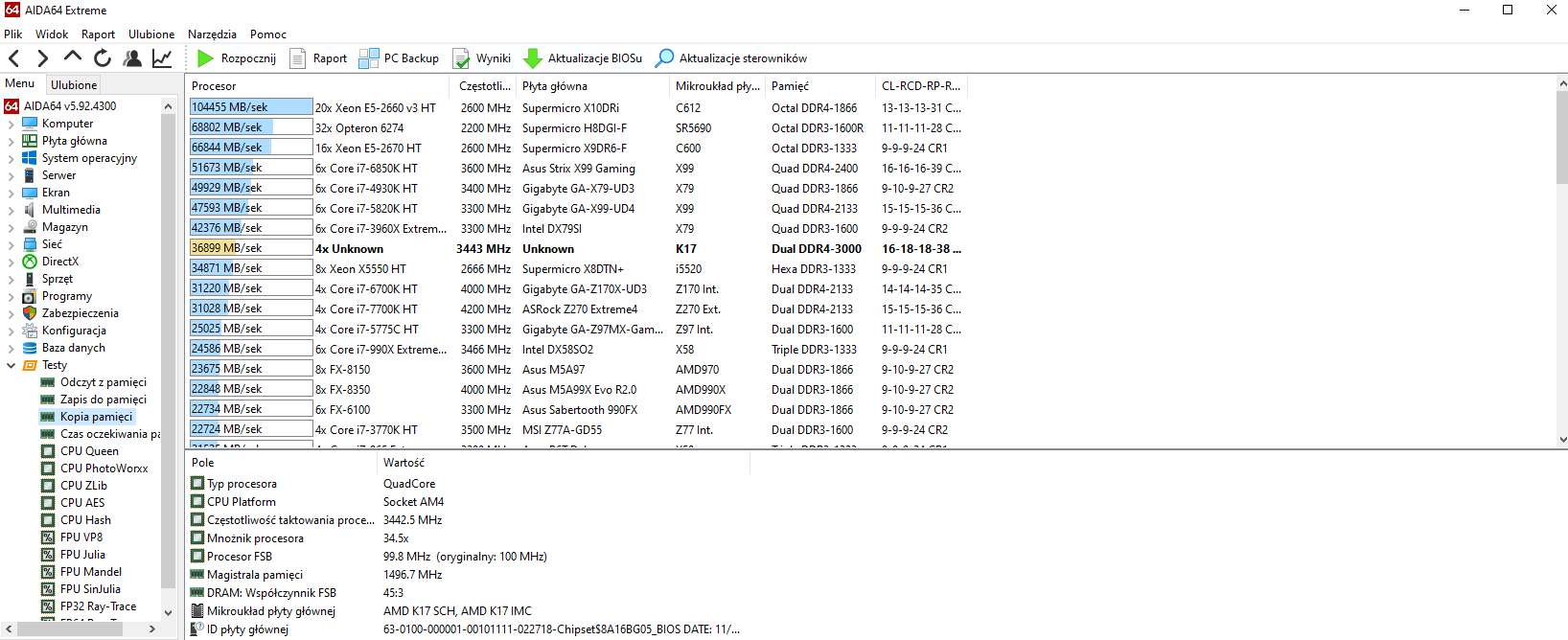Open the CPU AES benchmark icon
Image resolution: width=1568 pixels, height=640 pixels.
pyautogui.click(x=48, y=503)
